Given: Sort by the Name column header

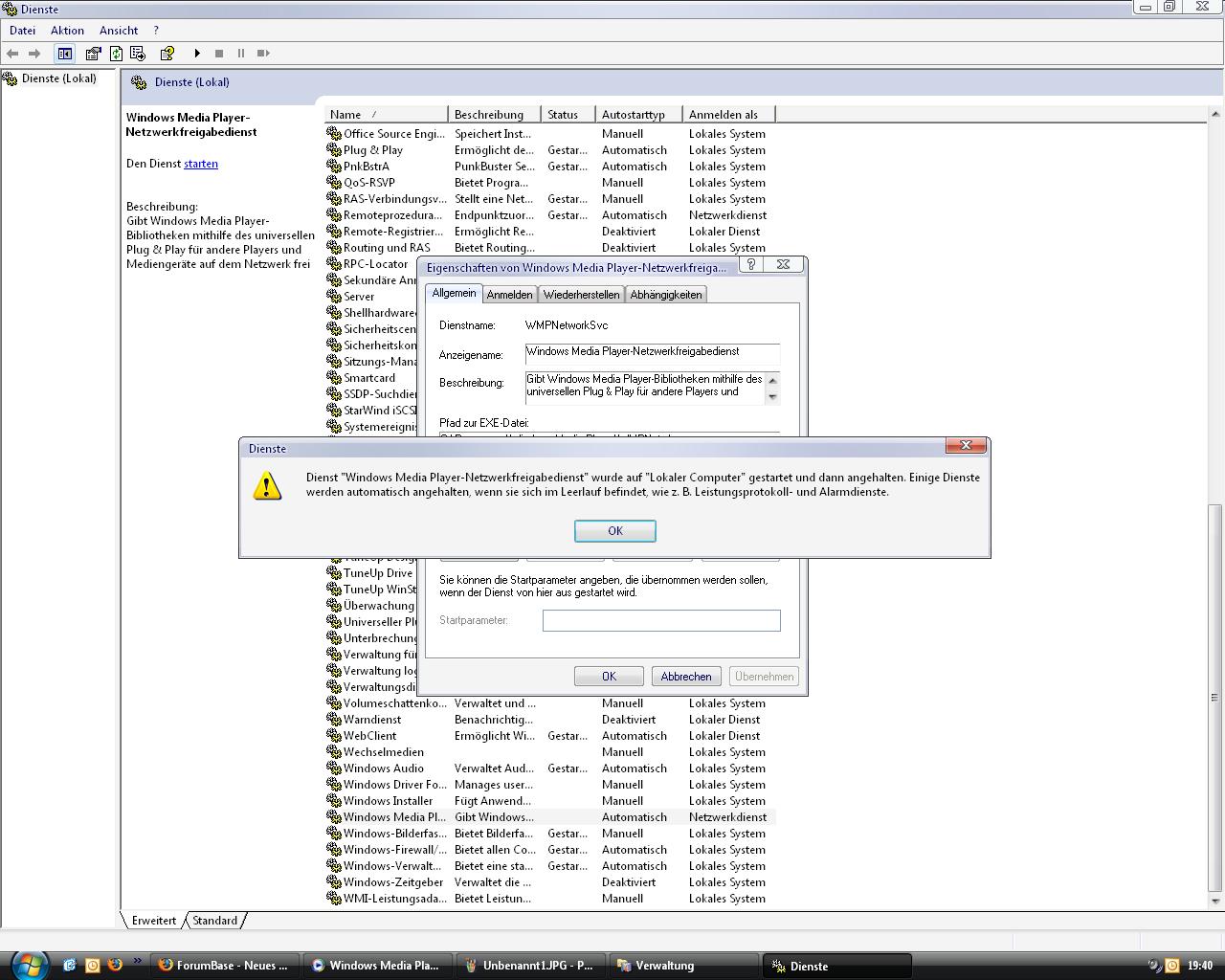Looking at the screenshot, I should 387,115.
